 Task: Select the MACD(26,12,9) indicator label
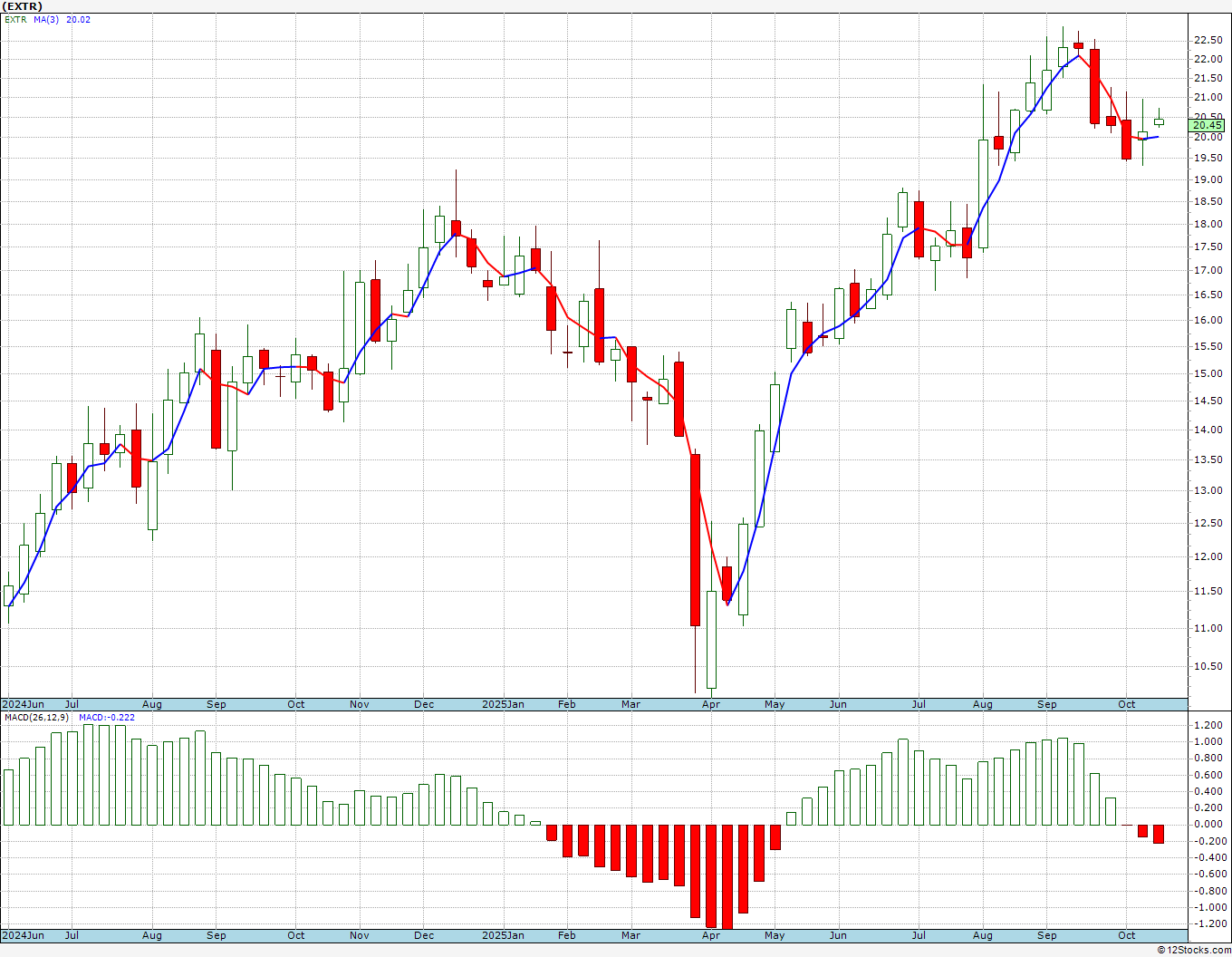coord(38,717)
